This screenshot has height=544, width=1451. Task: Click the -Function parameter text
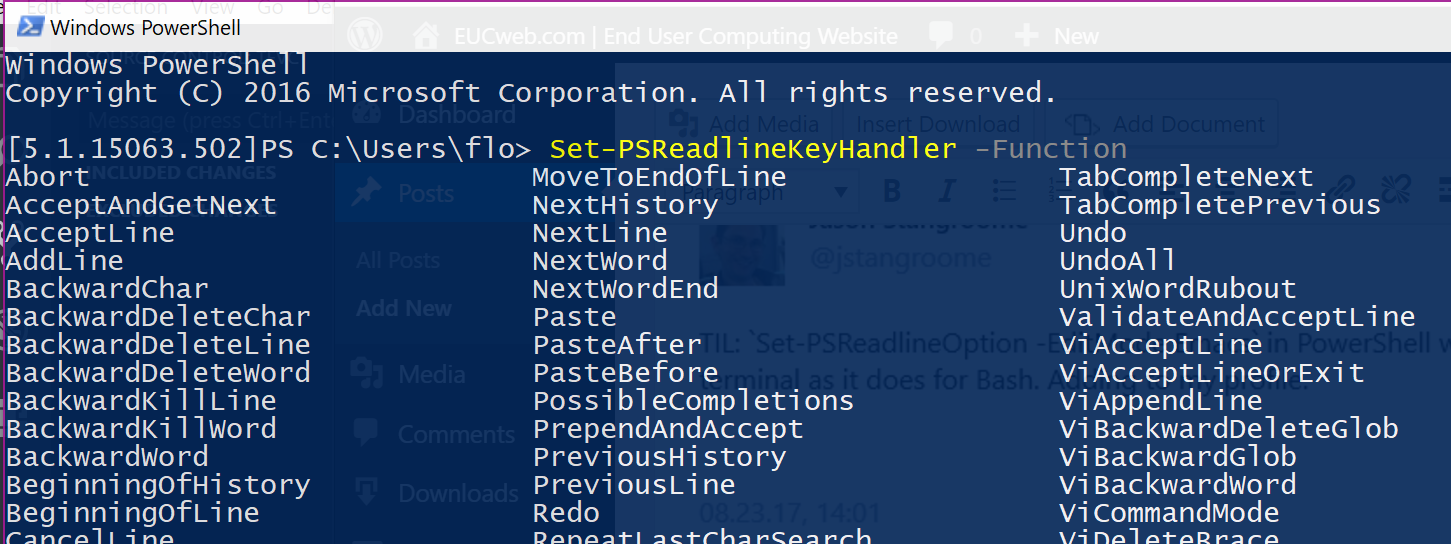click(x=1050, y=150)
